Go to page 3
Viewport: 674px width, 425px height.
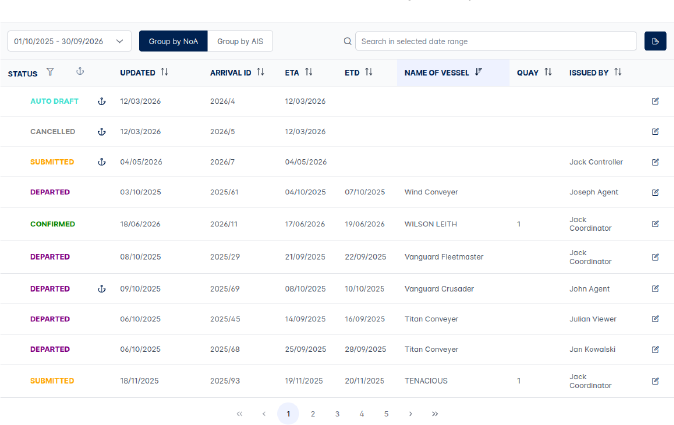tap(337, 414)
